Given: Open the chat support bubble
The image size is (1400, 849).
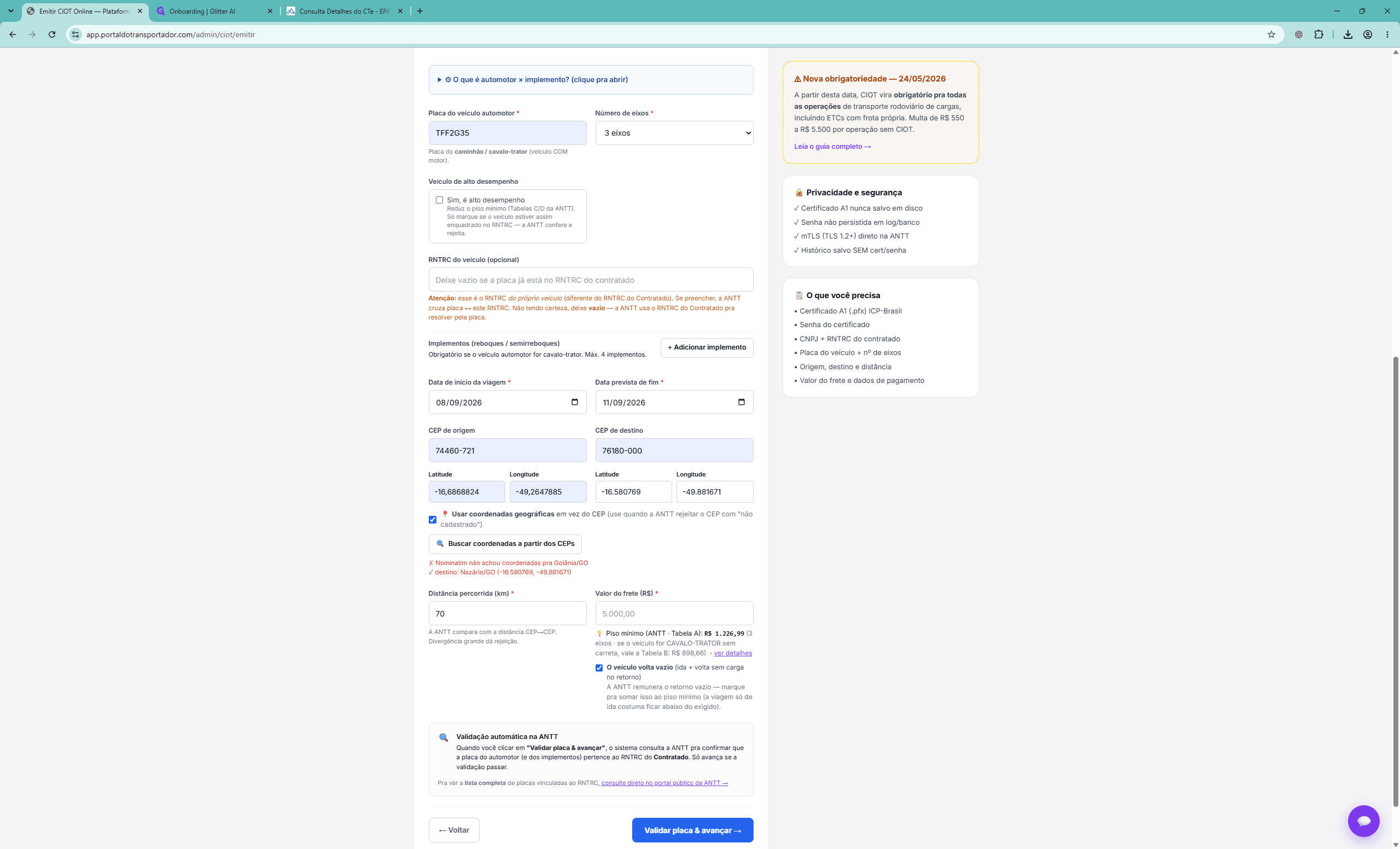Looking at the screenshot, I should coord(1363,821).
